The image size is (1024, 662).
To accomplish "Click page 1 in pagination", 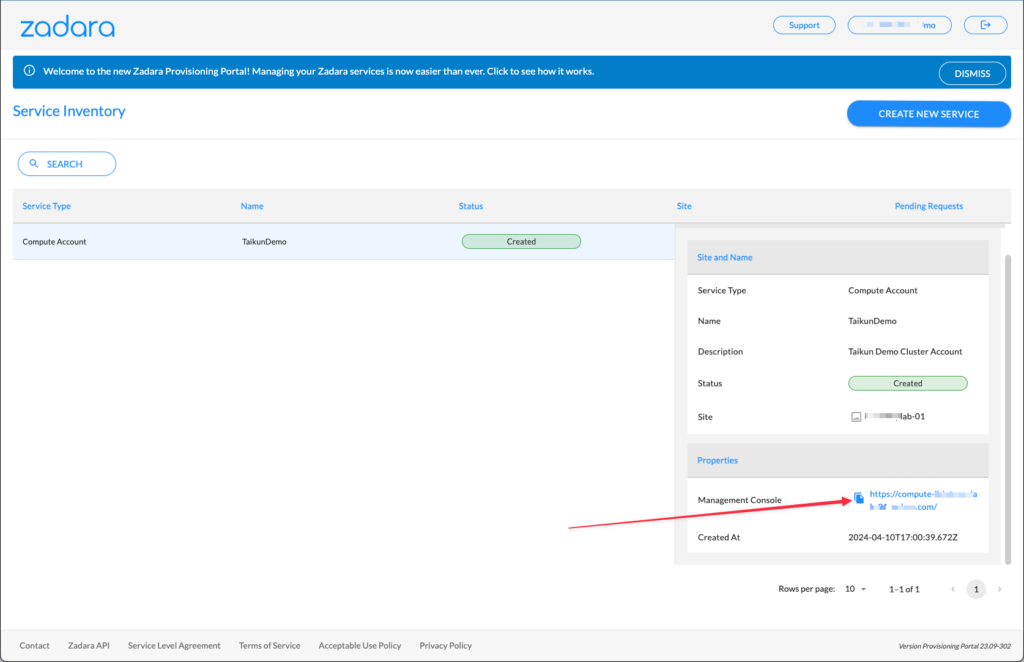I will [x=975, y=589].
